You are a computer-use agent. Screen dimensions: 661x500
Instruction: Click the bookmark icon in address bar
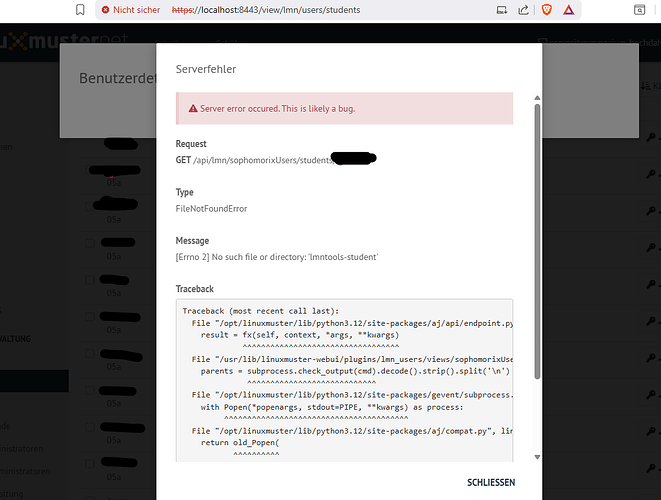pyautogui.click(x=80, y=10)
